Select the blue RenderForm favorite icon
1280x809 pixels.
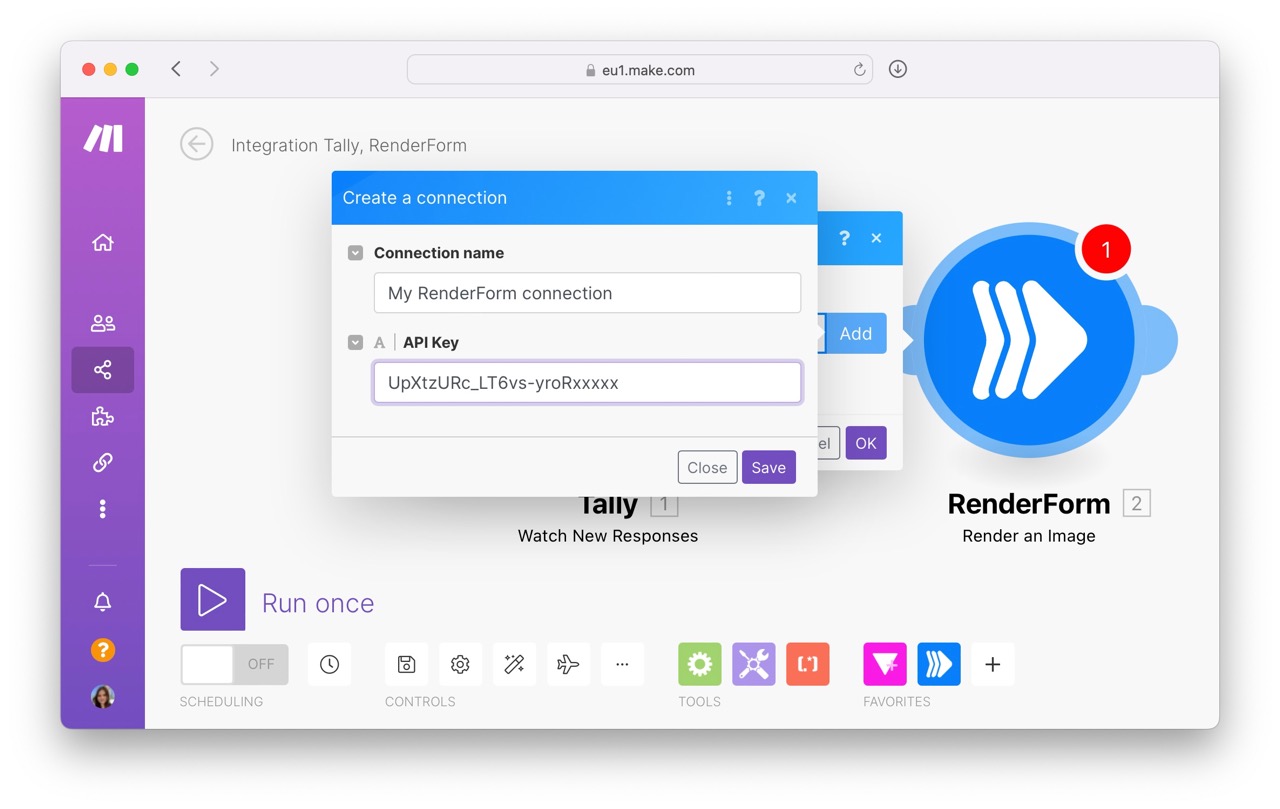pos(939,664)
